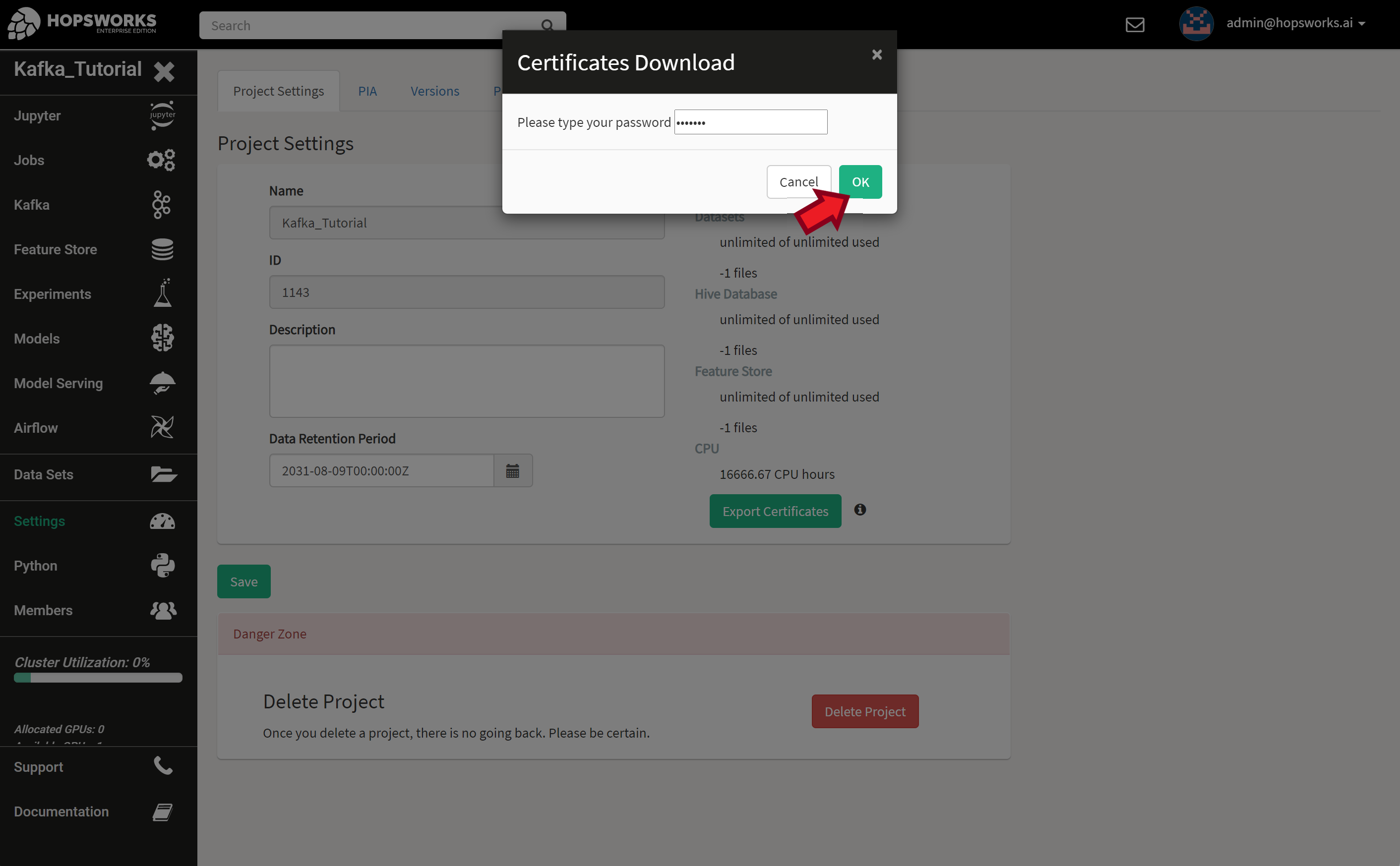This screenshot has width=1400, height=866.
Task: Select the Airflow pinwheel icon
Action: coord(161,427)
